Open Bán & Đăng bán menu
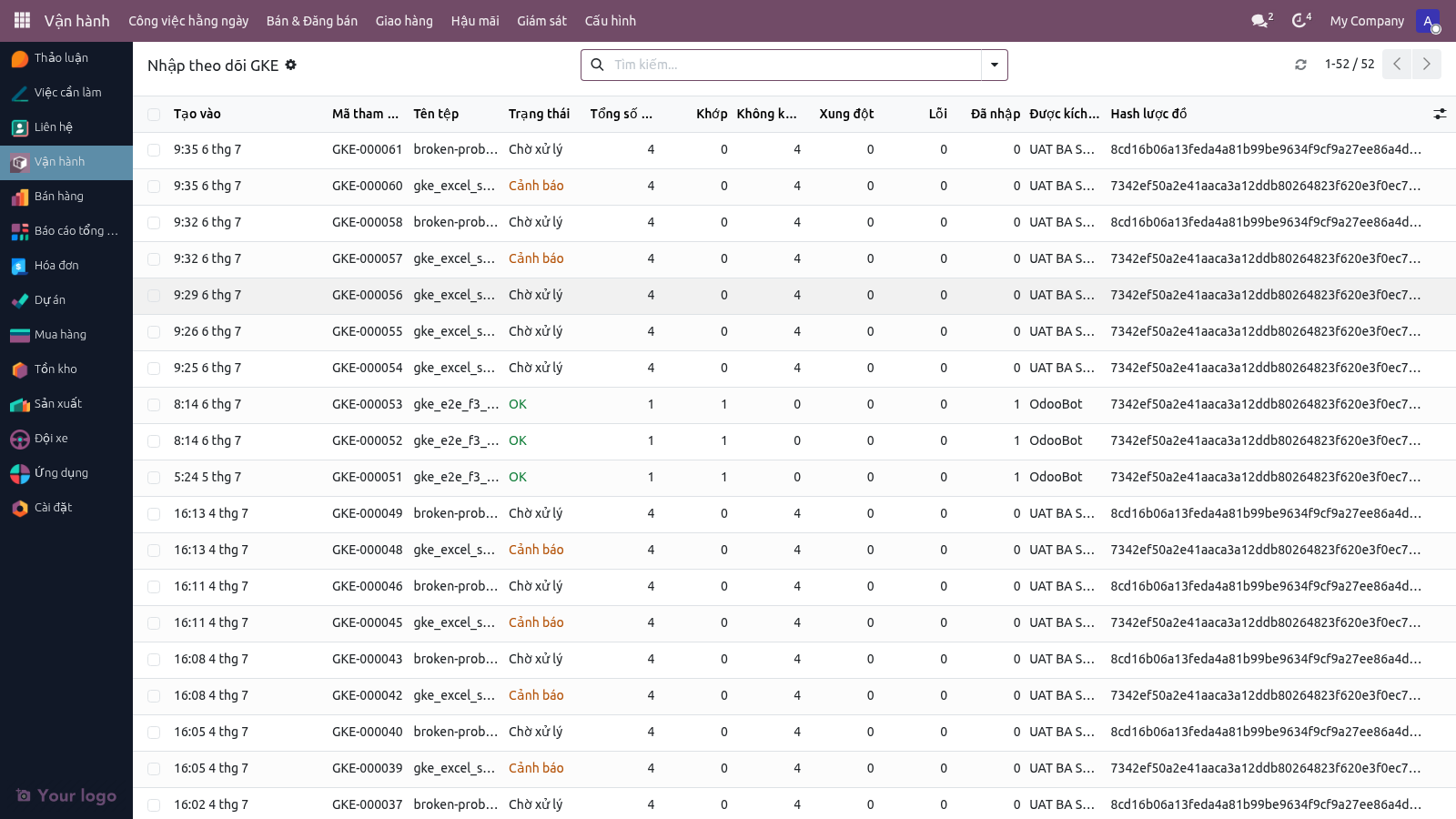1456x819 pixels. tap(312, 20)
